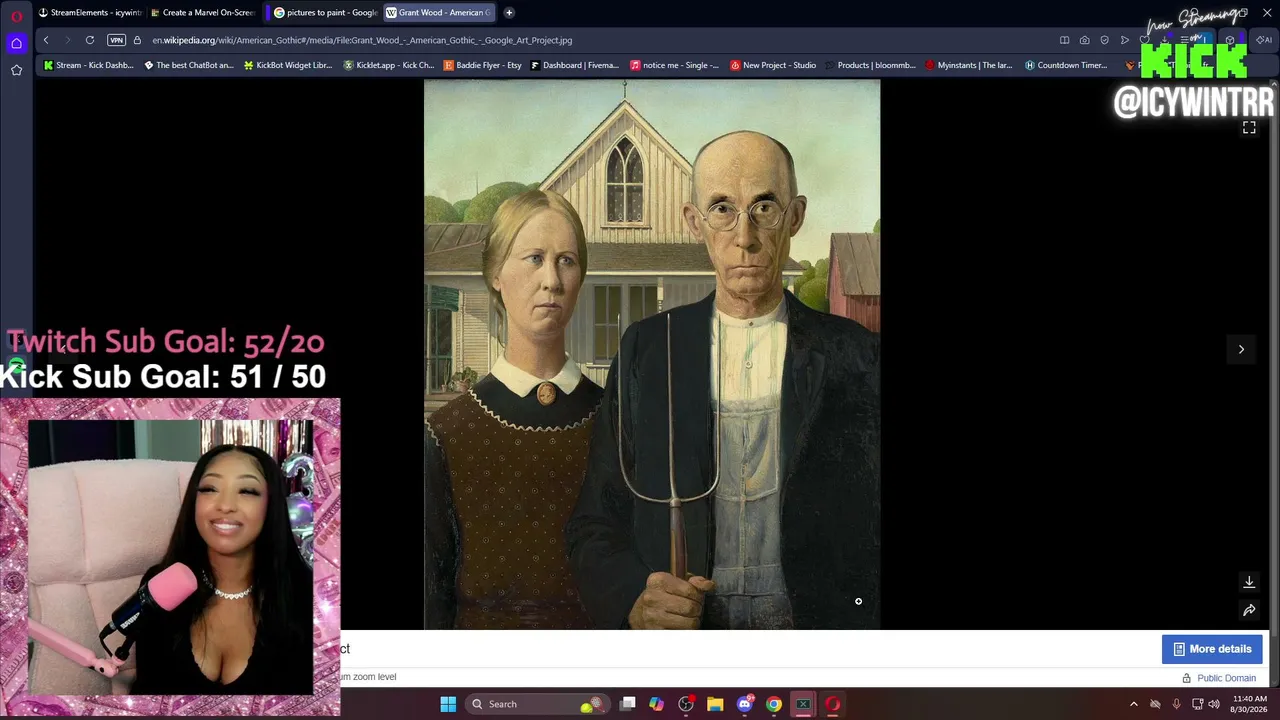
Task: Open a new browser tab
Action: (509, 13)
